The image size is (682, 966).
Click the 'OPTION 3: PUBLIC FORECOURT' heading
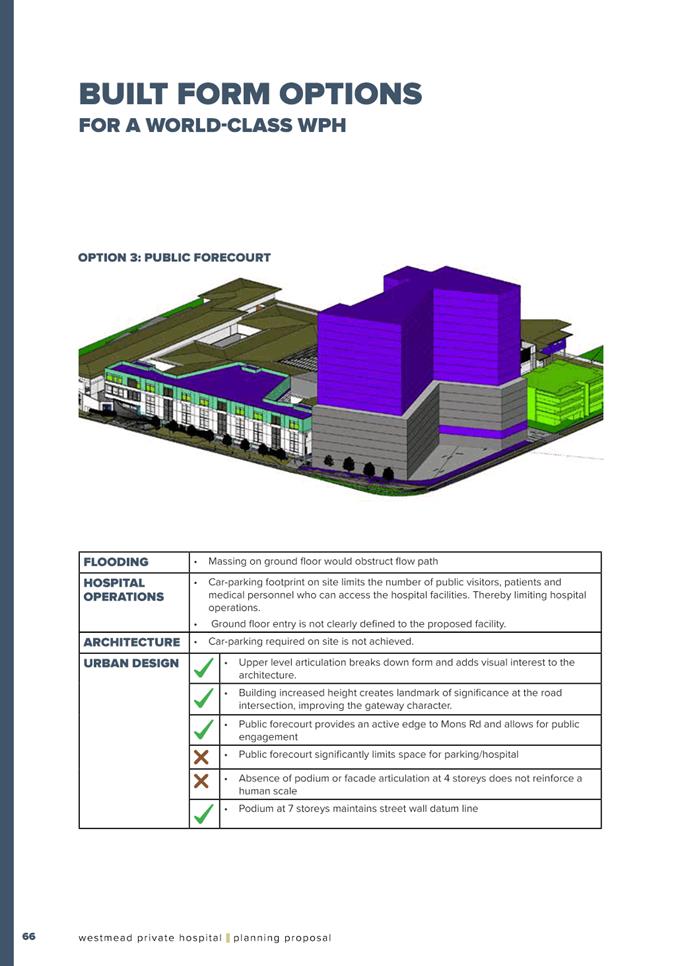[x=174, y=258]
